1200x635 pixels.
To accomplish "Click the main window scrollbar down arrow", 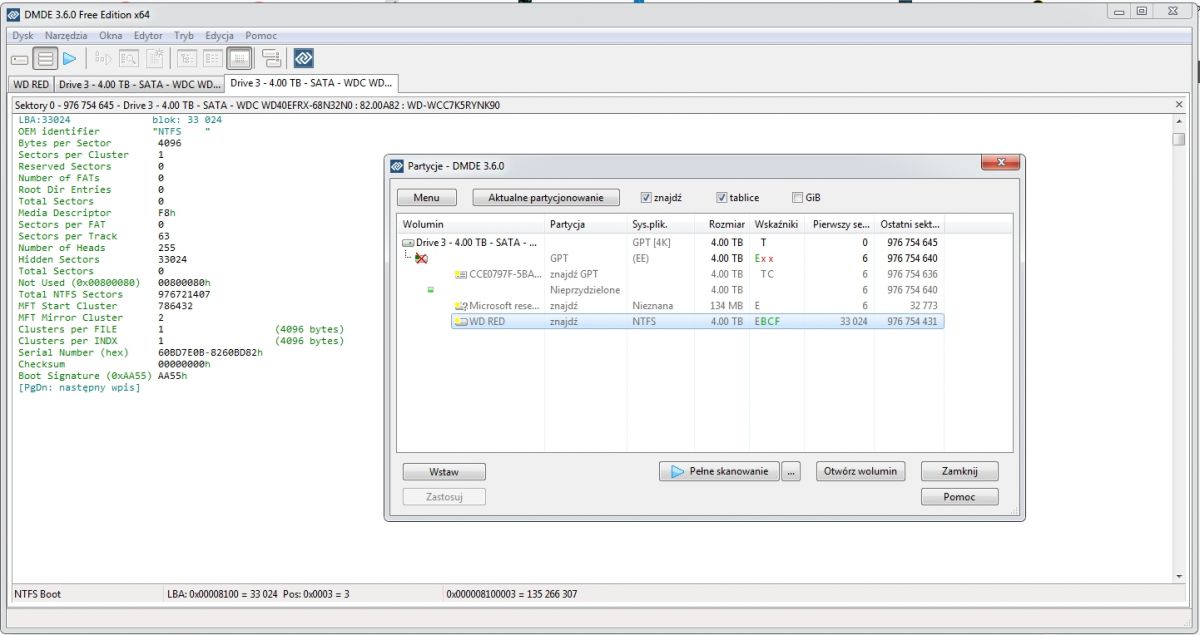I will 1178,575.
